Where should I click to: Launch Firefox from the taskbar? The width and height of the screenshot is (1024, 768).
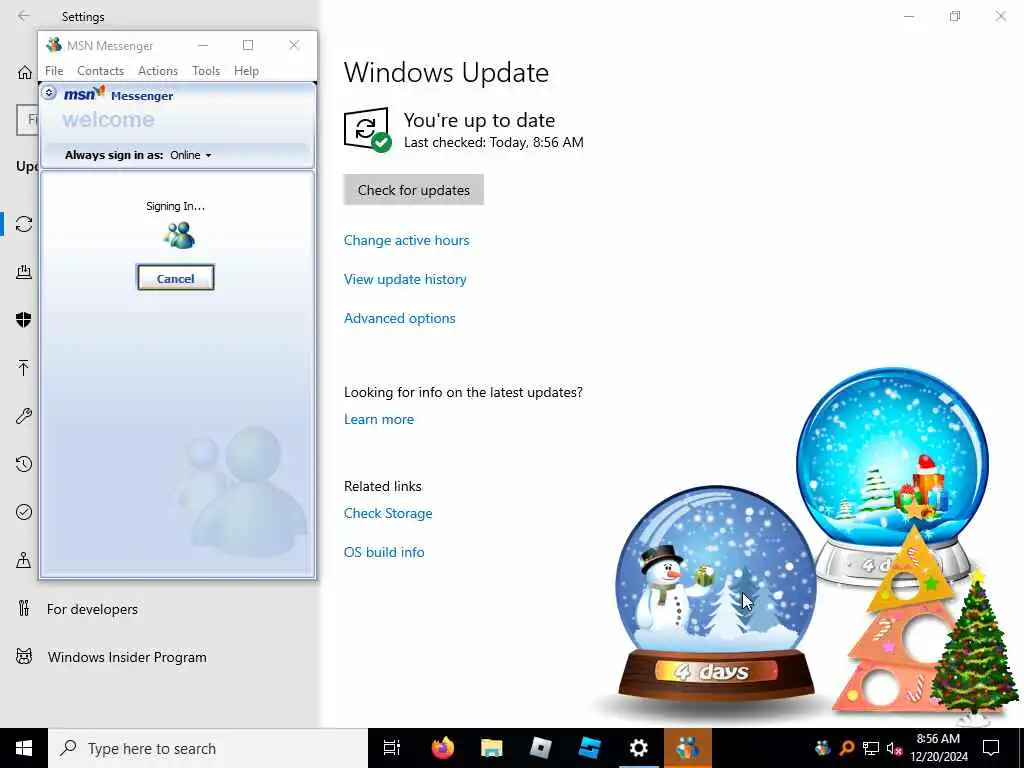point(443,748)
